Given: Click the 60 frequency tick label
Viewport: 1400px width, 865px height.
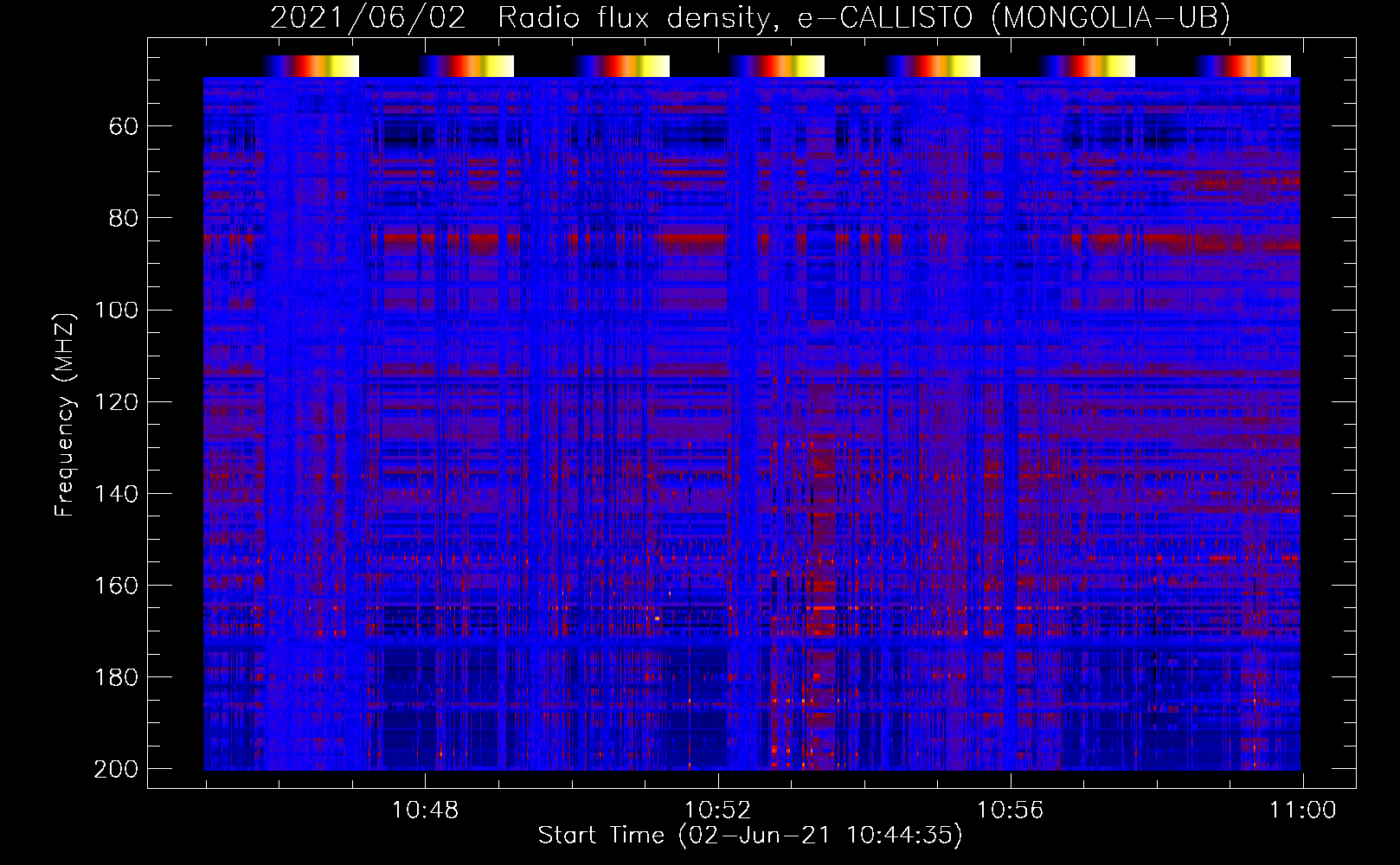Looking at the screenshot, I should [x=124, y=126].
